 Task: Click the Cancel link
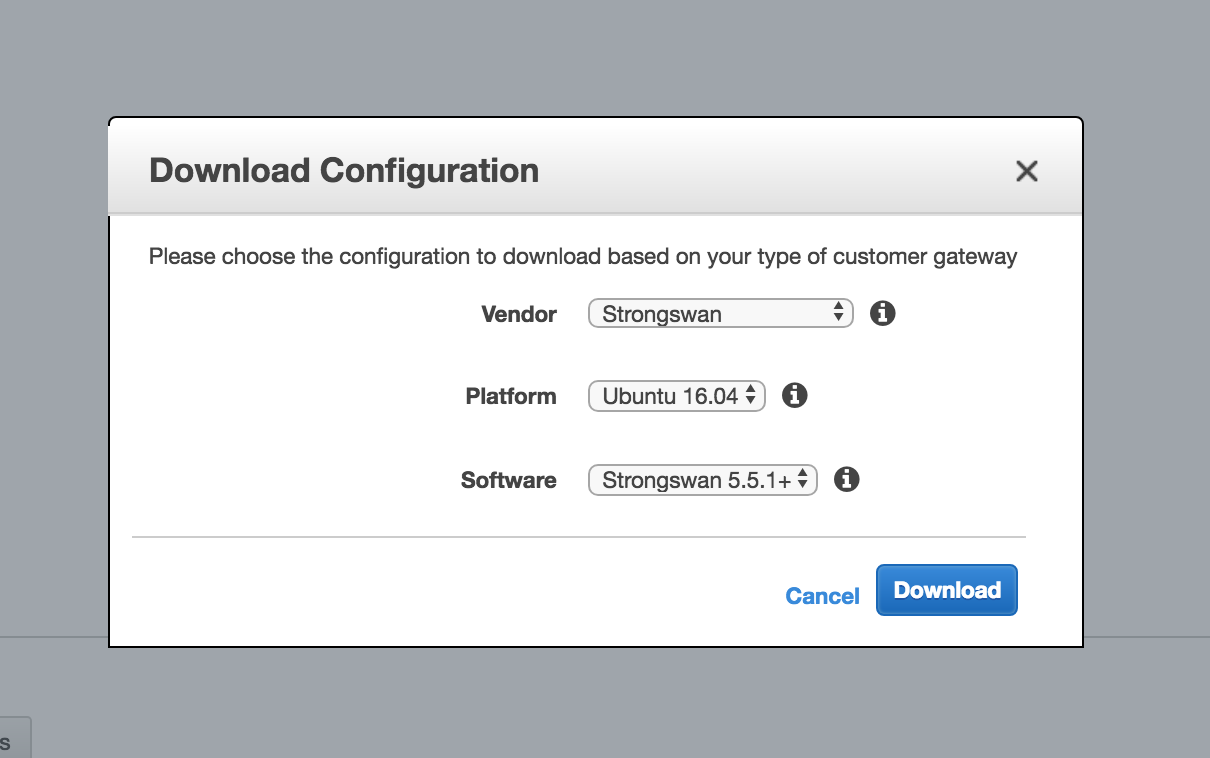[822, 596]
